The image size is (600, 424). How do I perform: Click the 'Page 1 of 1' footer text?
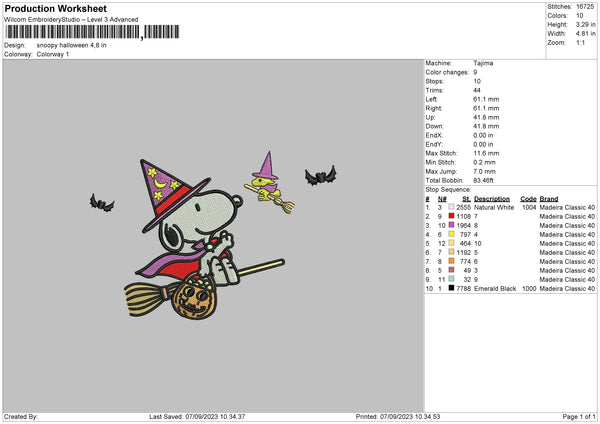tap(579, 416)
